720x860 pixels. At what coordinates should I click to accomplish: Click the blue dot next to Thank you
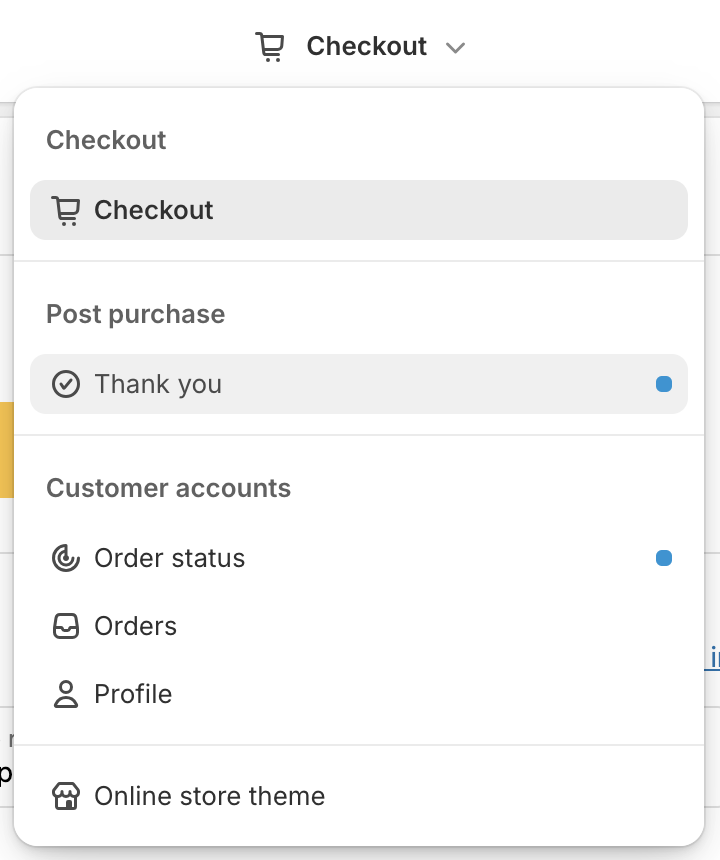pos(663,384)
